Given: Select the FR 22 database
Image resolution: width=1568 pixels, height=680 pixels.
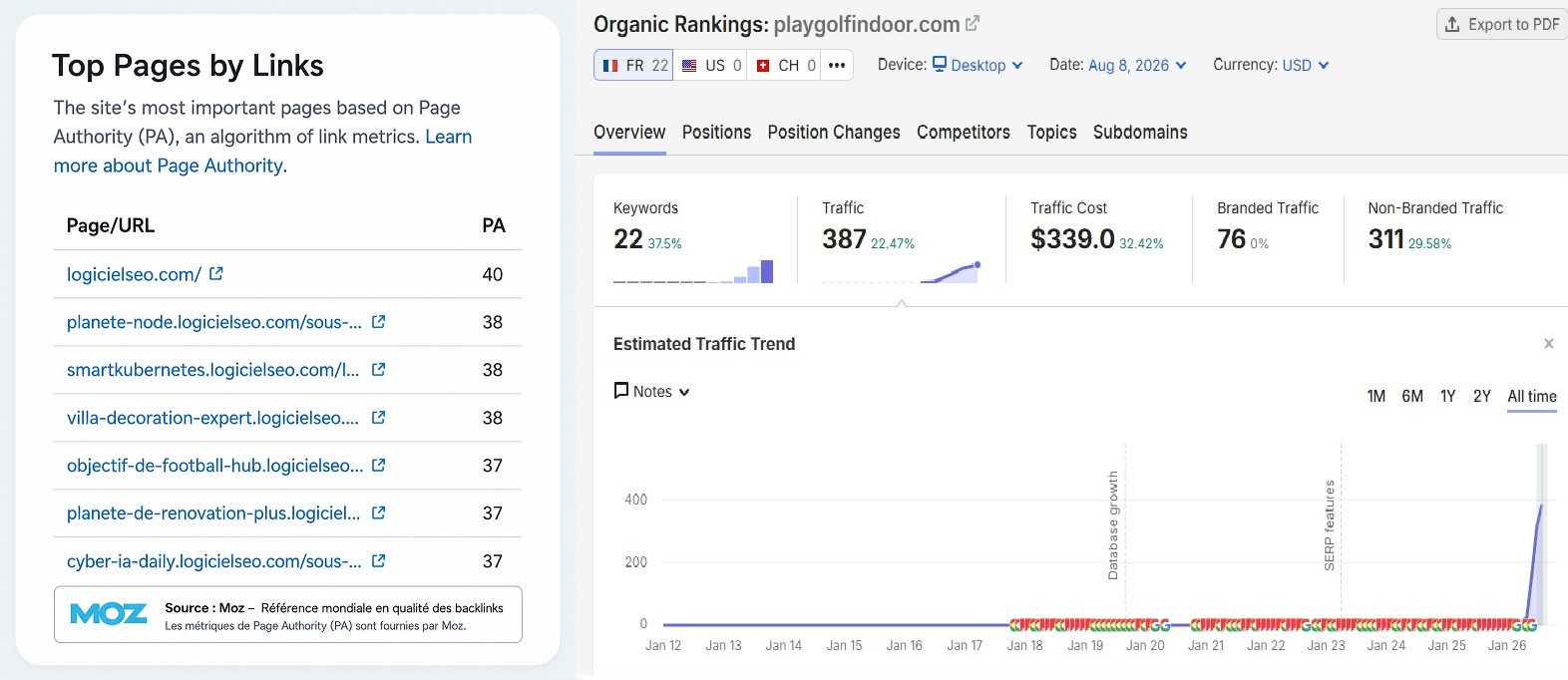Looking at the screenshot, I should [633, 66].
